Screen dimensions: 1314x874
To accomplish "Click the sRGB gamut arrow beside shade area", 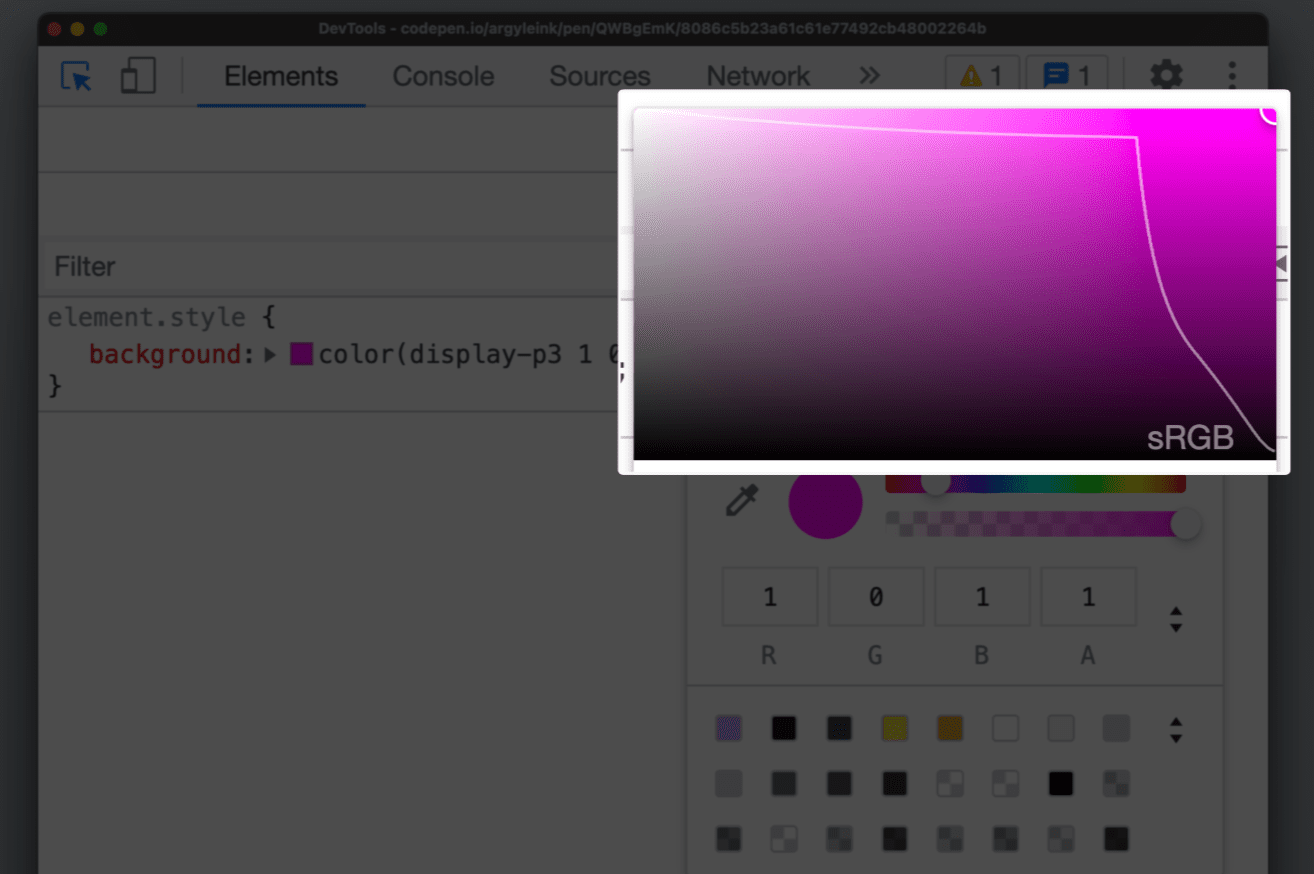I will tap(1281, 262).
